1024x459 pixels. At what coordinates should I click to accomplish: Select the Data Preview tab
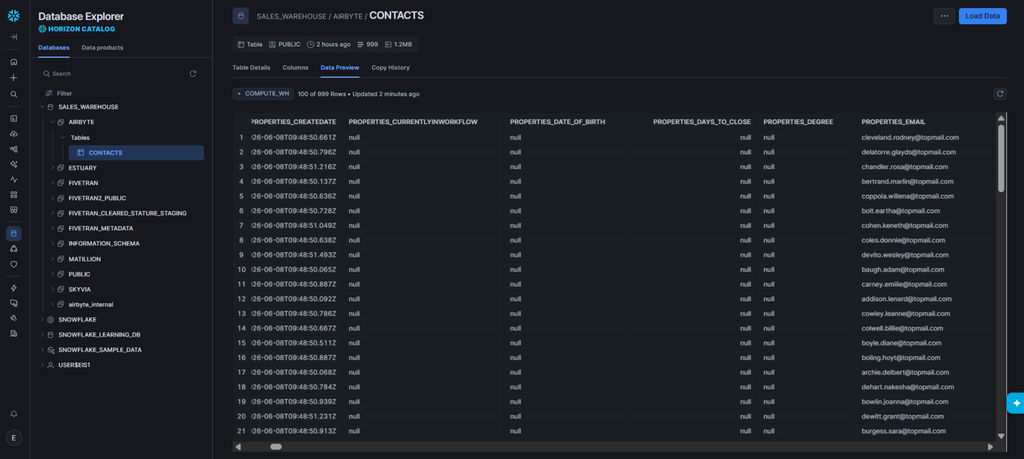tap(340, 67)
